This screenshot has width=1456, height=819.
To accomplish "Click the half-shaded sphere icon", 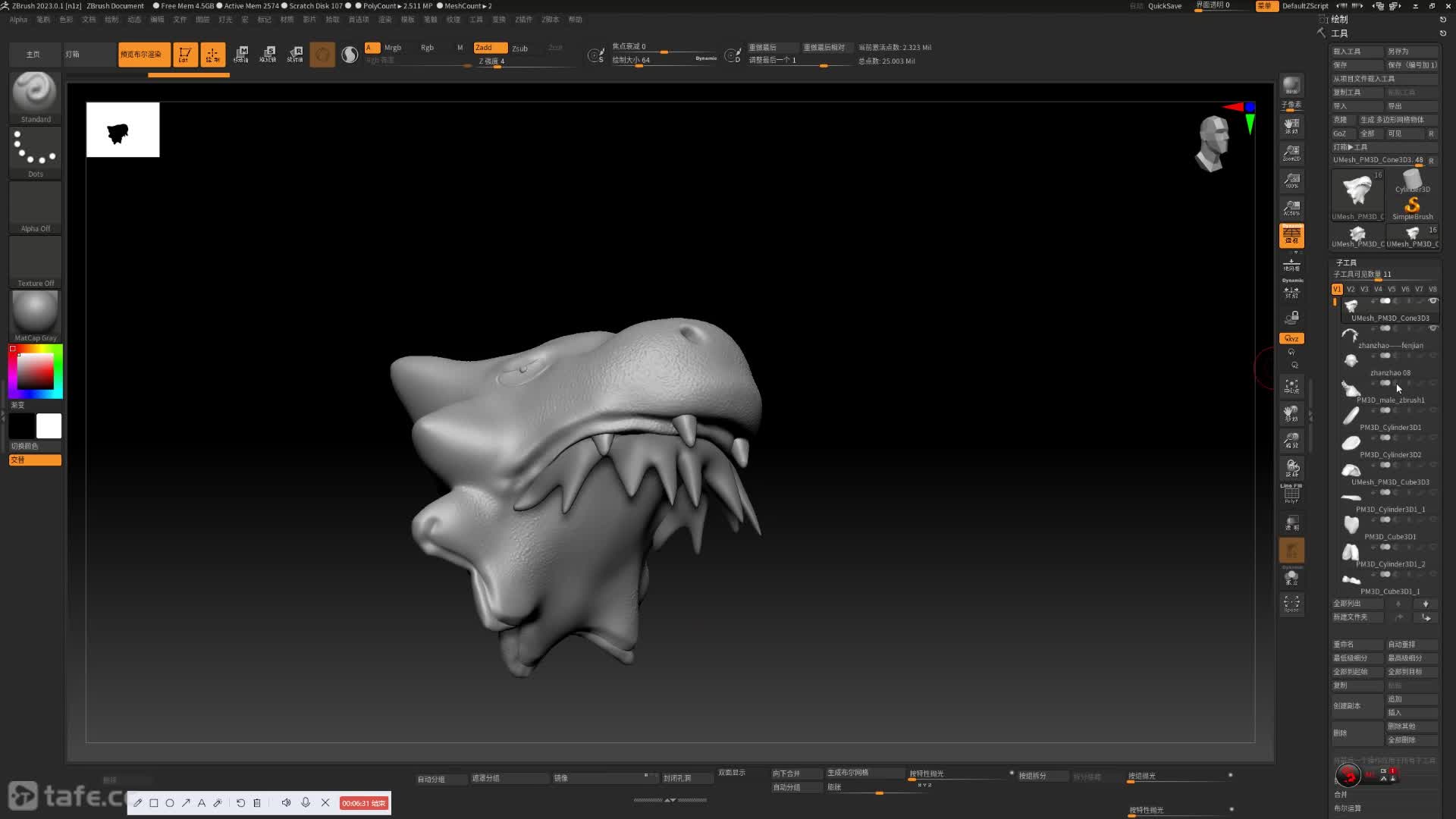I will coord(350,55).
